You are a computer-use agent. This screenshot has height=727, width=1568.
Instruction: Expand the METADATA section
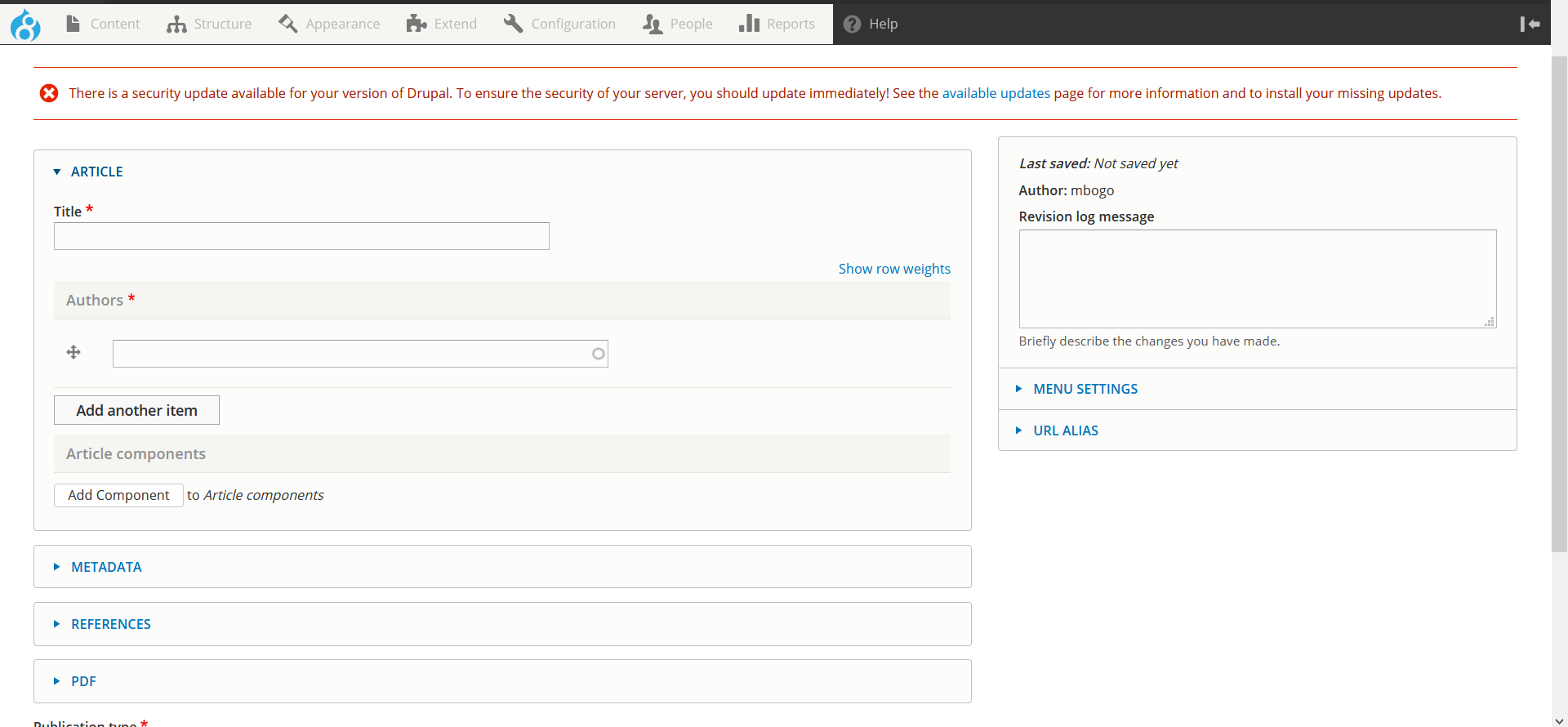pyautogui.click(x=106, y=567)
